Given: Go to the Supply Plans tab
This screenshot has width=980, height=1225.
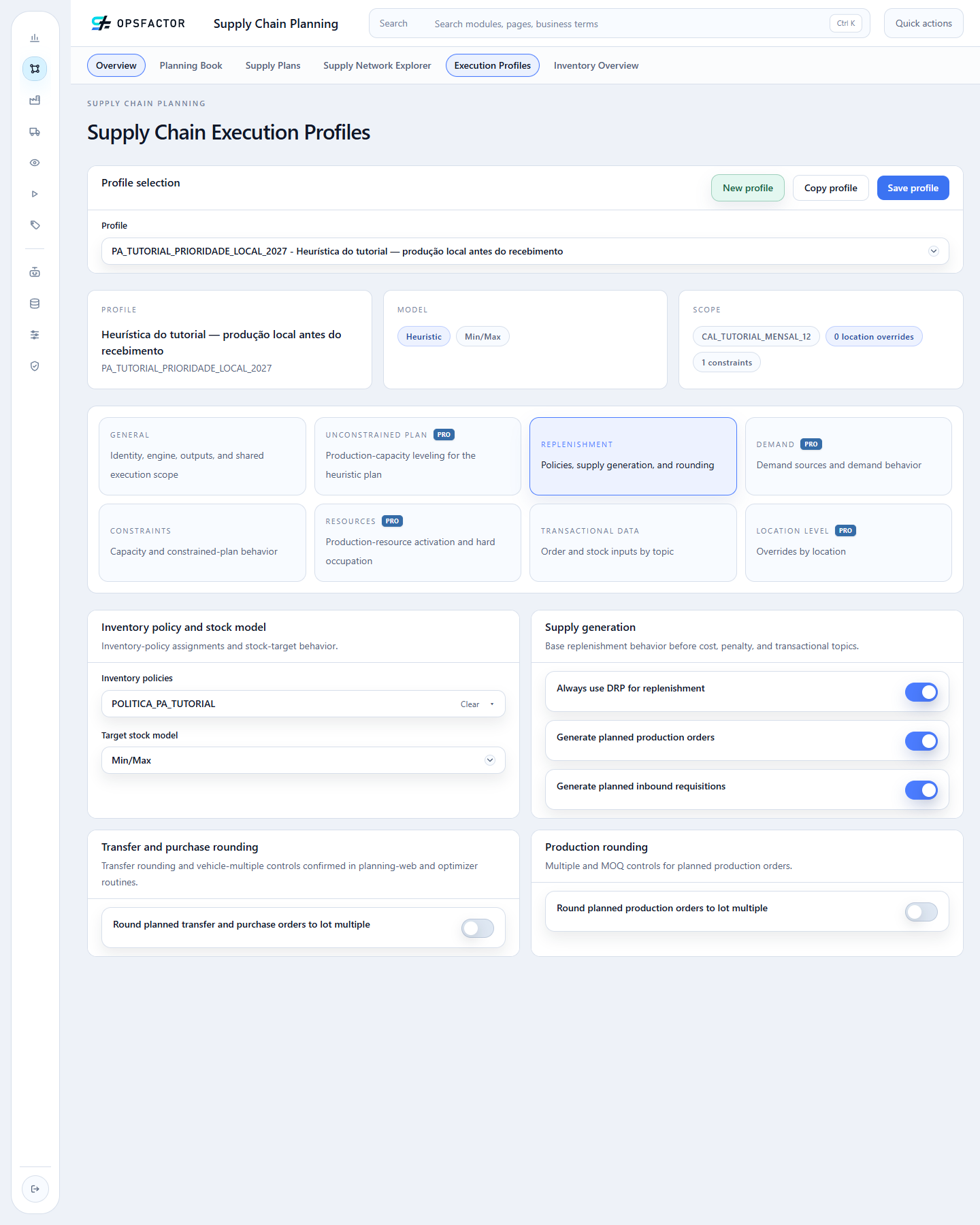Looking at the screenshot, I should pos(273,65).
